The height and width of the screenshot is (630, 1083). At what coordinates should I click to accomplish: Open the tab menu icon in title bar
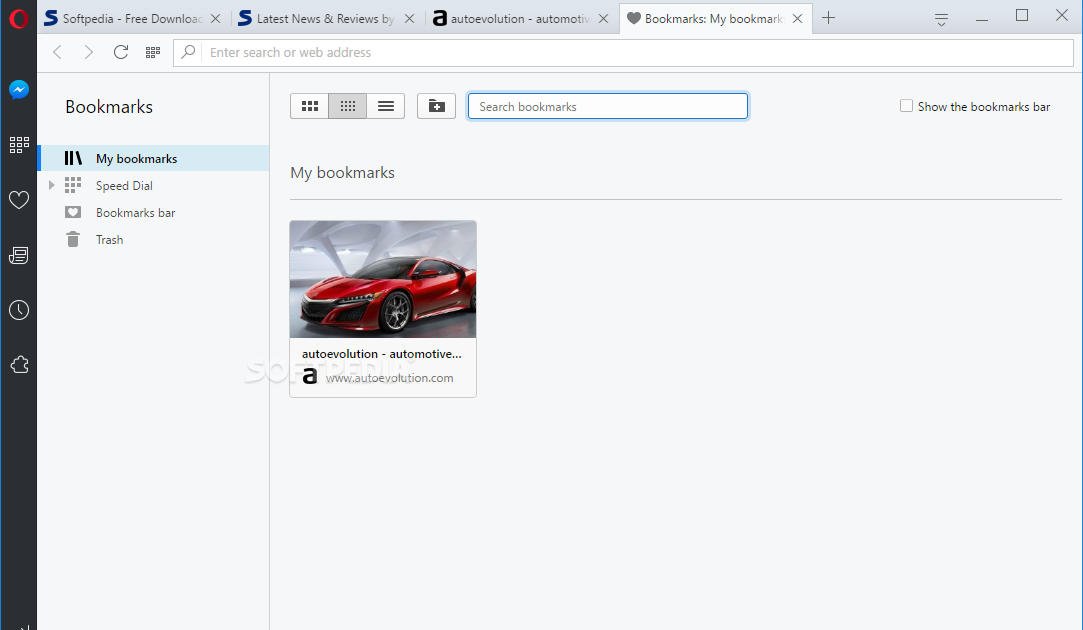pos(941,20)
